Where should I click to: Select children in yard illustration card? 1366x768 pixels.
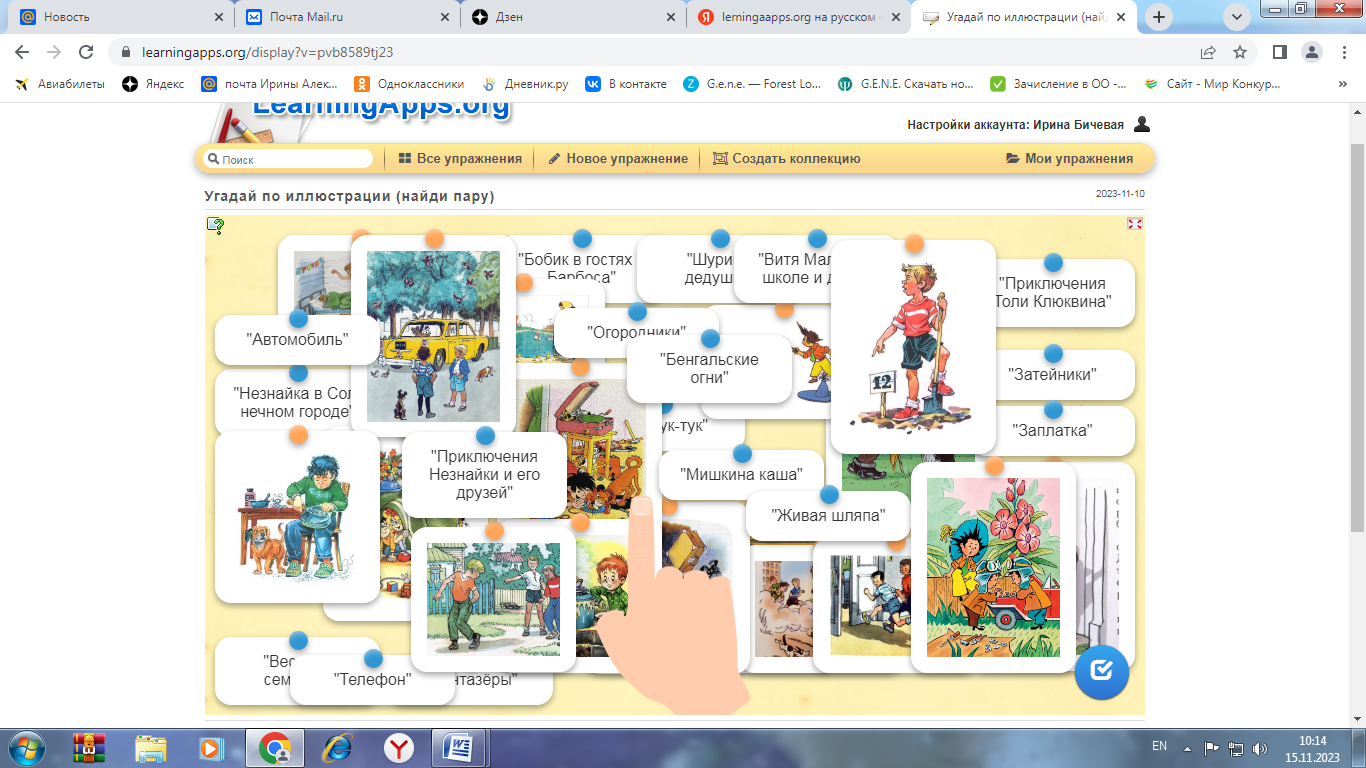pyautogui.click(x=493, y=599)
